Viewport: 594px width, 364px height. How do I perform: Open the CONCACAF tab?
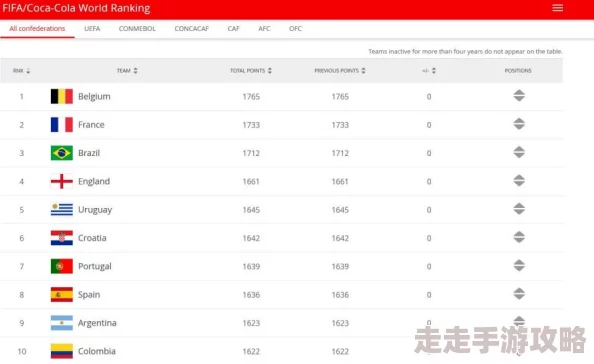[x=192, y=28]
